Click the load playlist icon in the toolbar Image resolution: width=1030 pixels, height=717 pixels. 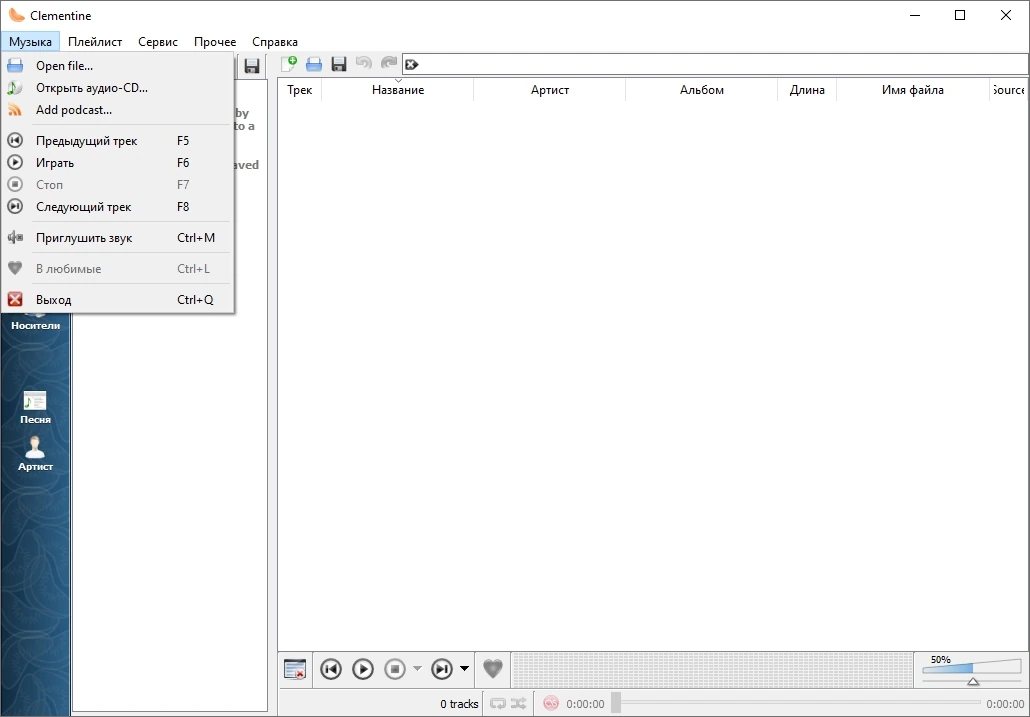(314, 64)
